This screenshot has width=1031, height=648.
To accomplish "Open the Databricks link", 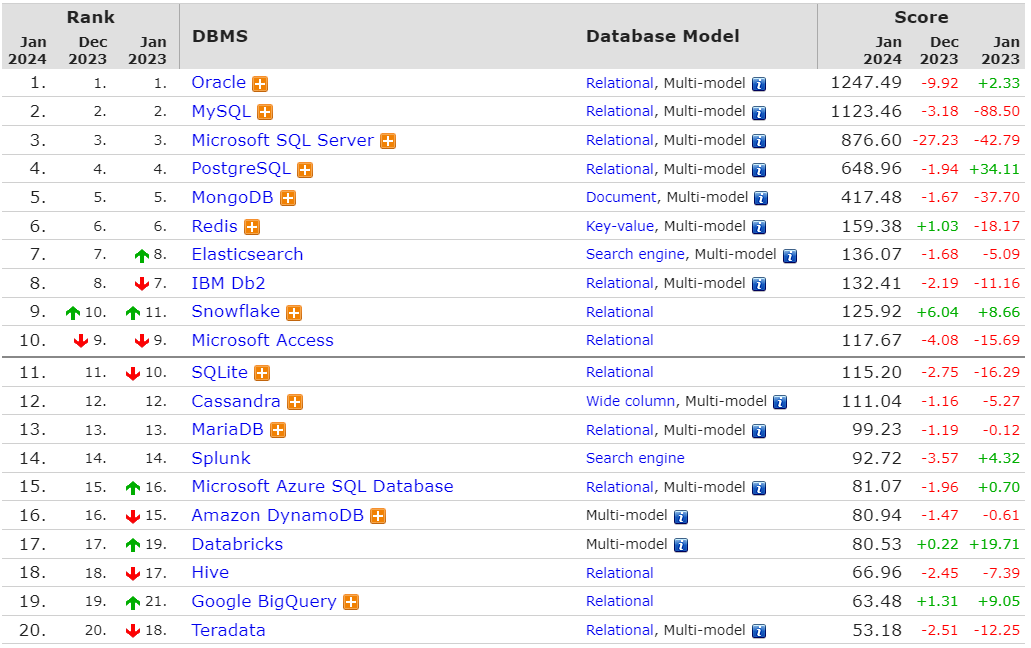I will [x=237, y=545].
